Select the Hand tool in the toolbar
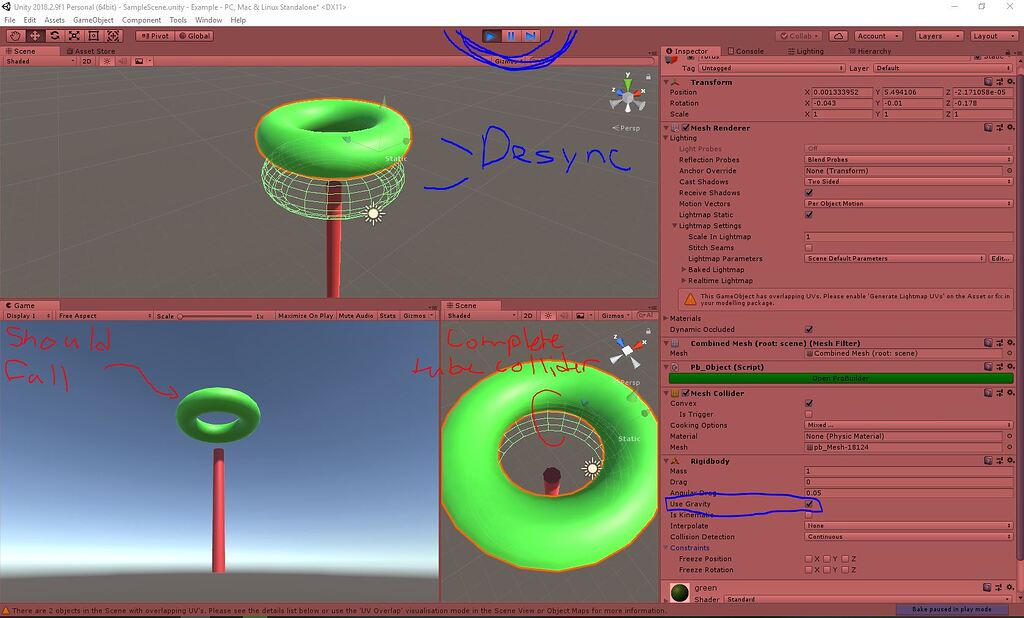This screenshot has width=1024, height=618. (14, 35)
